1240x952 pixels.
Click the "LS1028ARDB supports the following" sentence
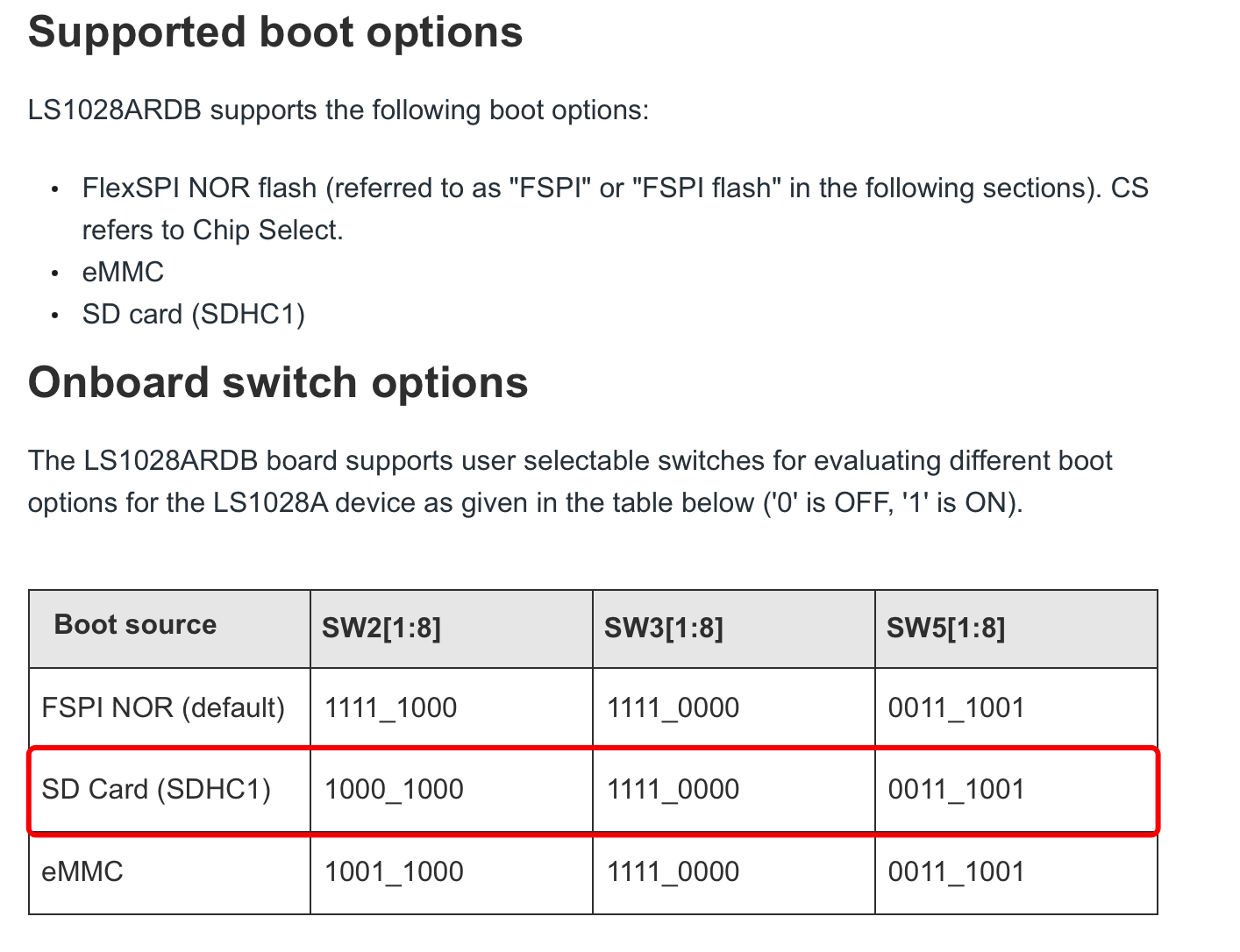coord(339,110)
